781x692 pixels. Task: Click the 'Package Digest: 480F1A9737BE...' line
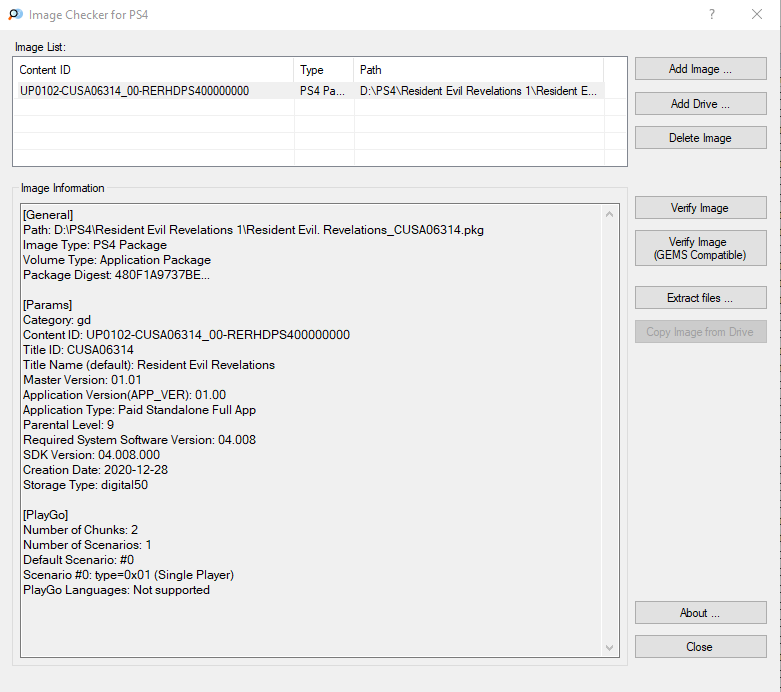116,275
